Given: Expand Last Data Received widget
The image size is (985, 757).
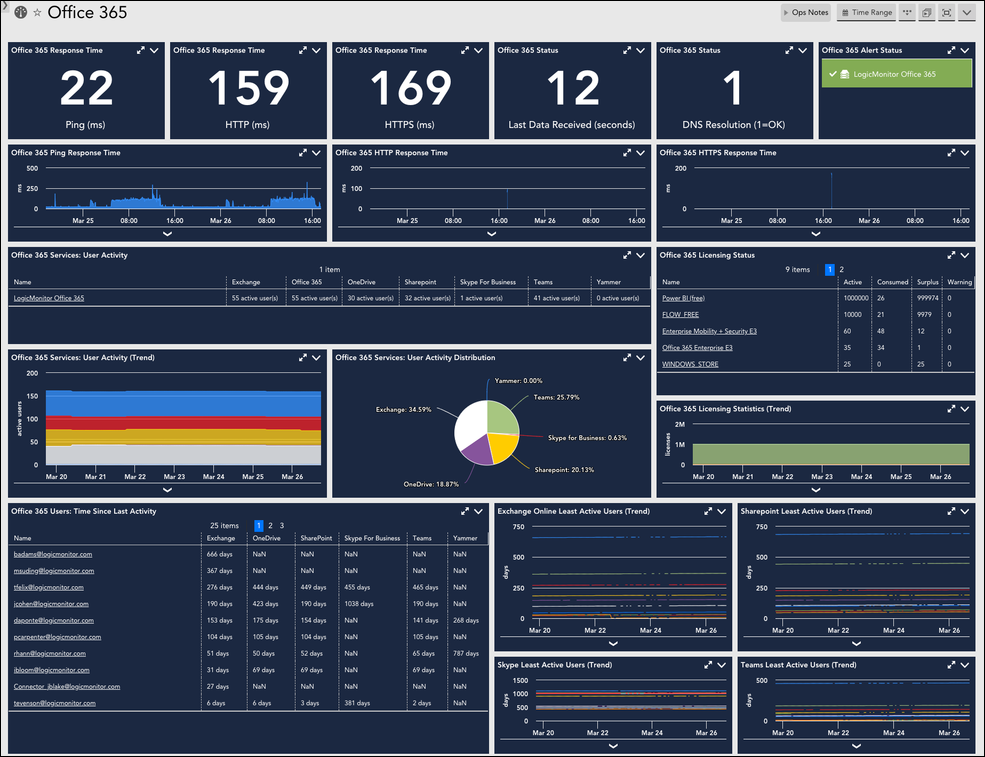Looking at the screenshot, I should [627, 50].
